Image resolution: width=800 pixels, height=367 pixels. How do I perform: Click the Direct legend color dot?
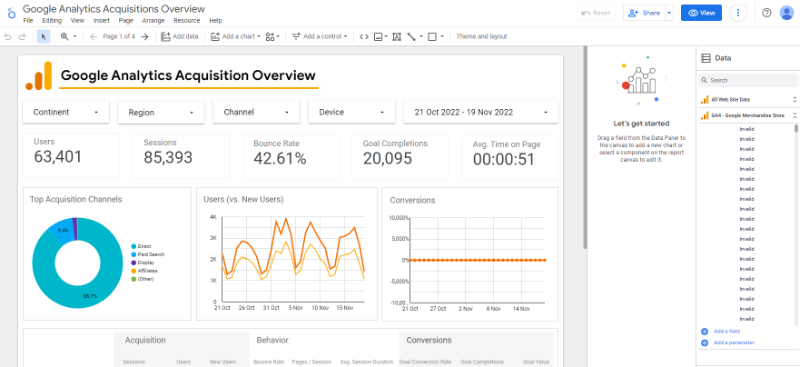(134, 247)
